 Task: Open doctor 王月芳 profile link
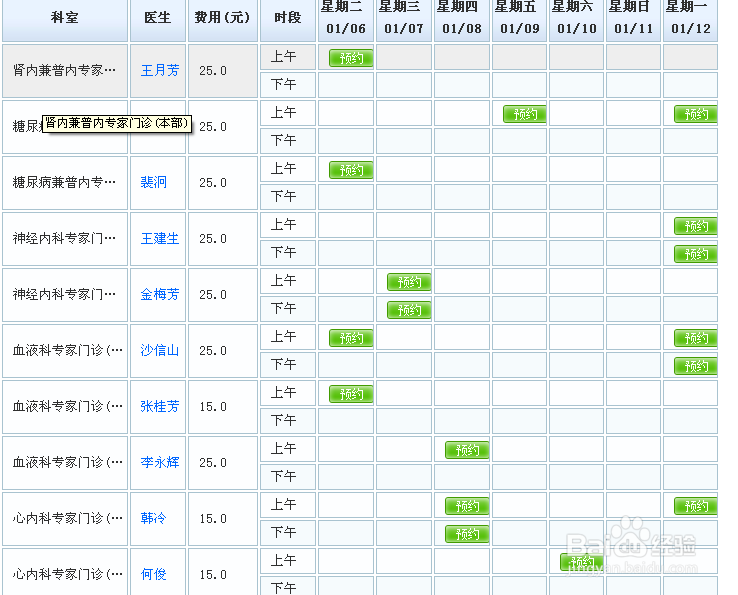pos(160,71)
